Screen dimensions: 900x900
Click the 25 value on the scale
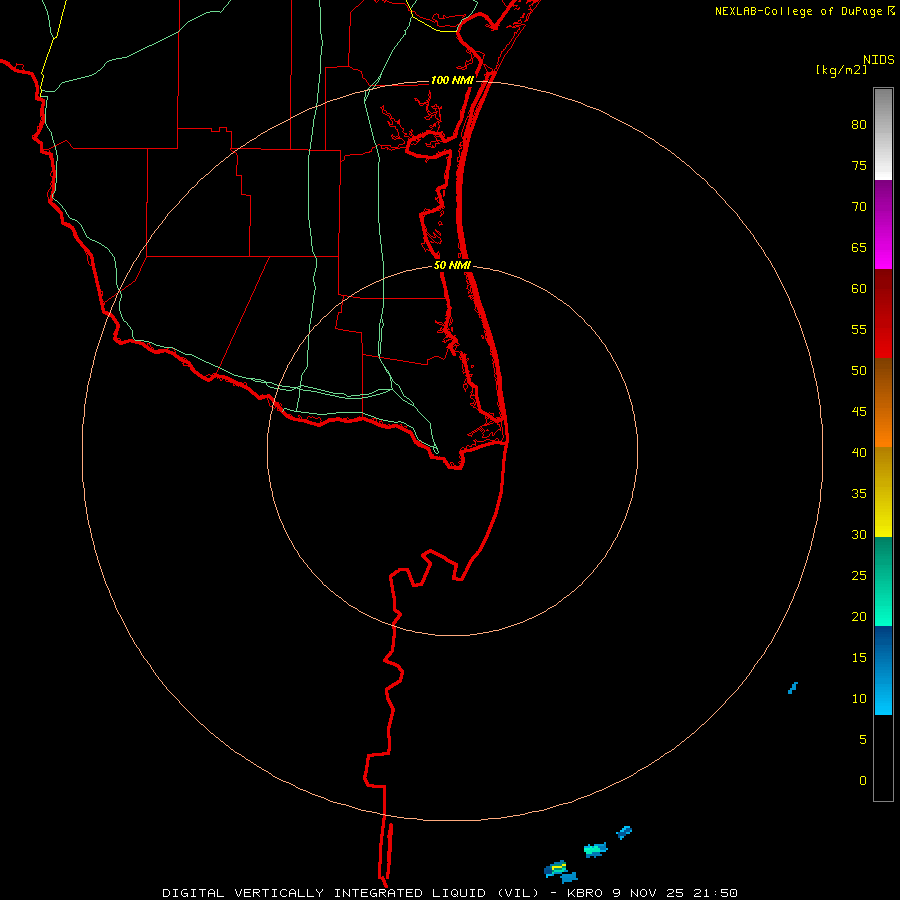pos(859,576)
